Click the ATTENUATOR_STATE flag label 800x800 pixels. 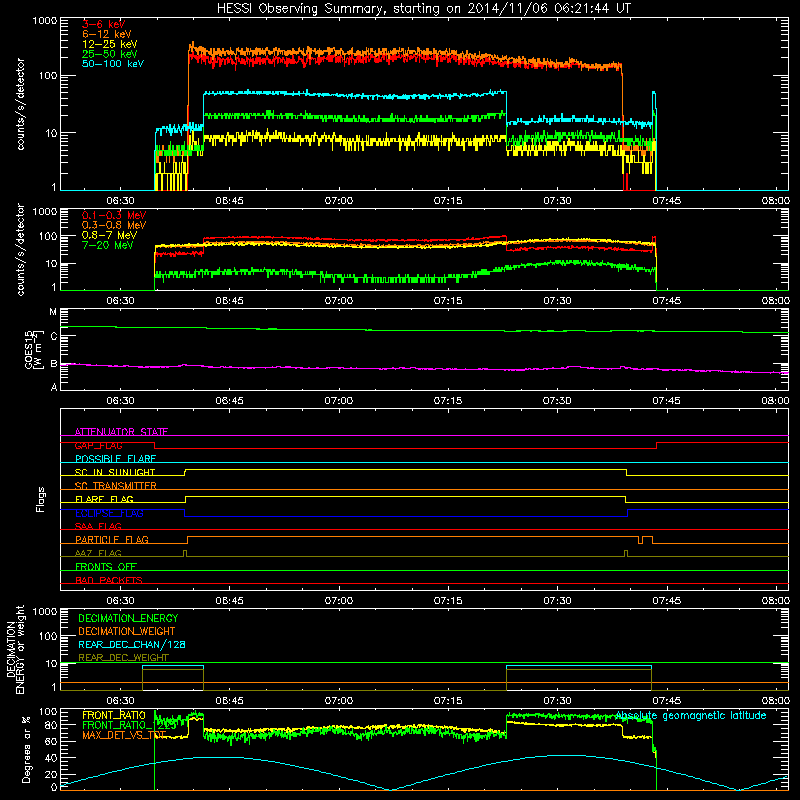(121, 432)
